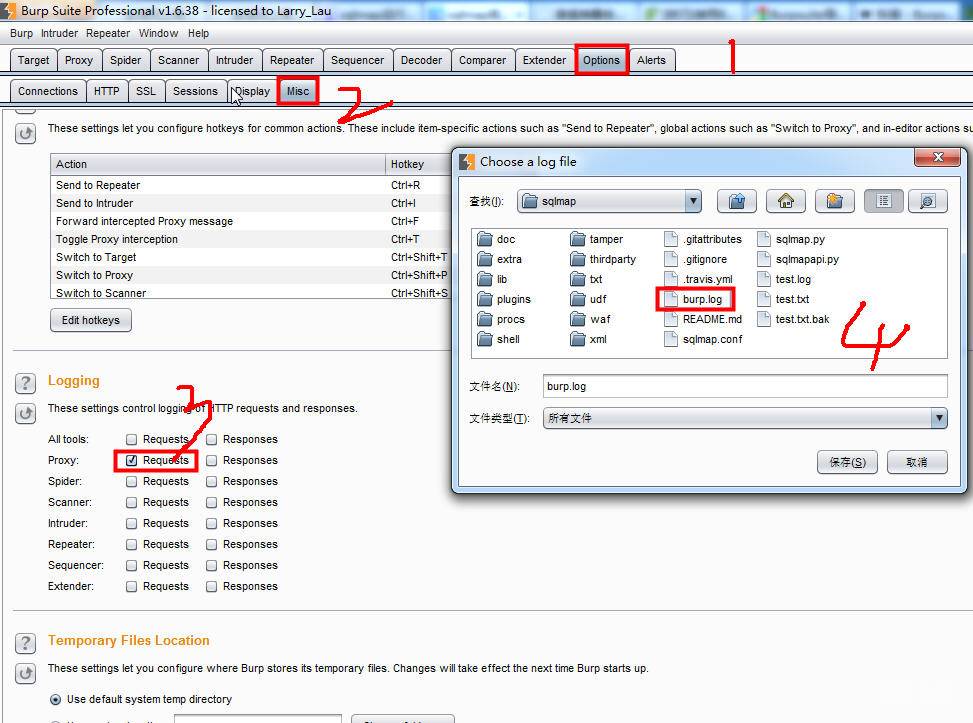The image size is (973, 723).
Task: Click the up one level folder icon
Action: (737, 201)
